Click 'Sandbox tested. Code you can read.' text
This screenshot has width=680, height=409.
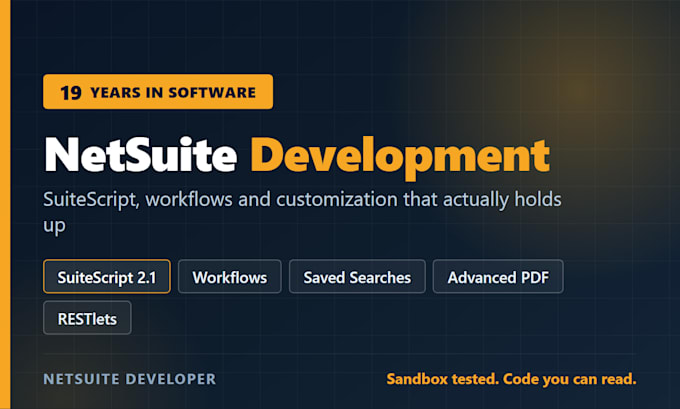[x=511, y=379]
